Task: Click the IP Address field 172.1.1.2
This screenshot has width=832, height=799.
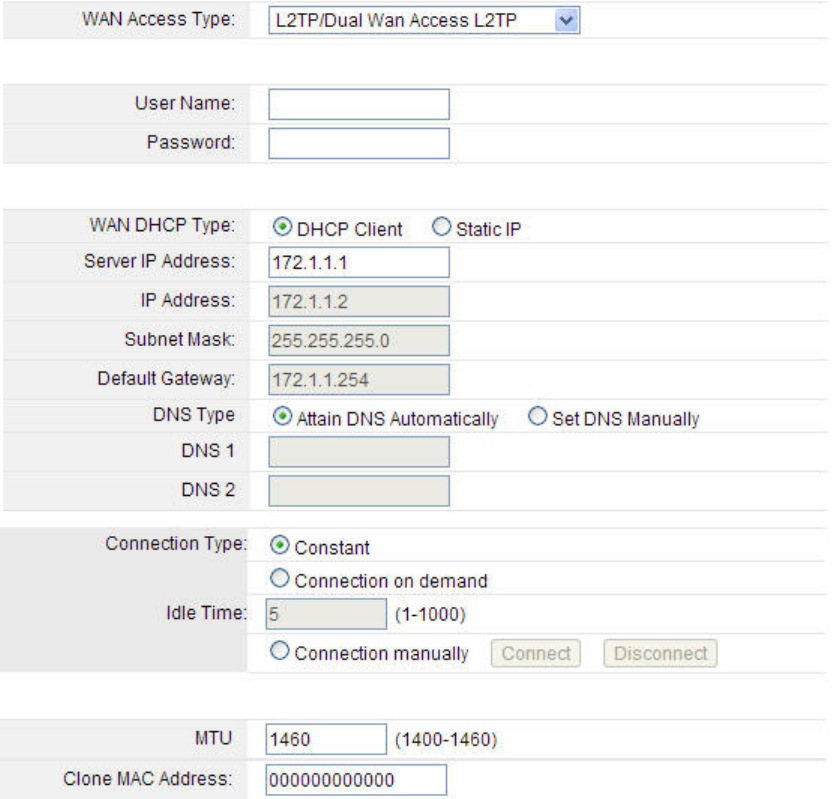Action: [x=359, y=301]
